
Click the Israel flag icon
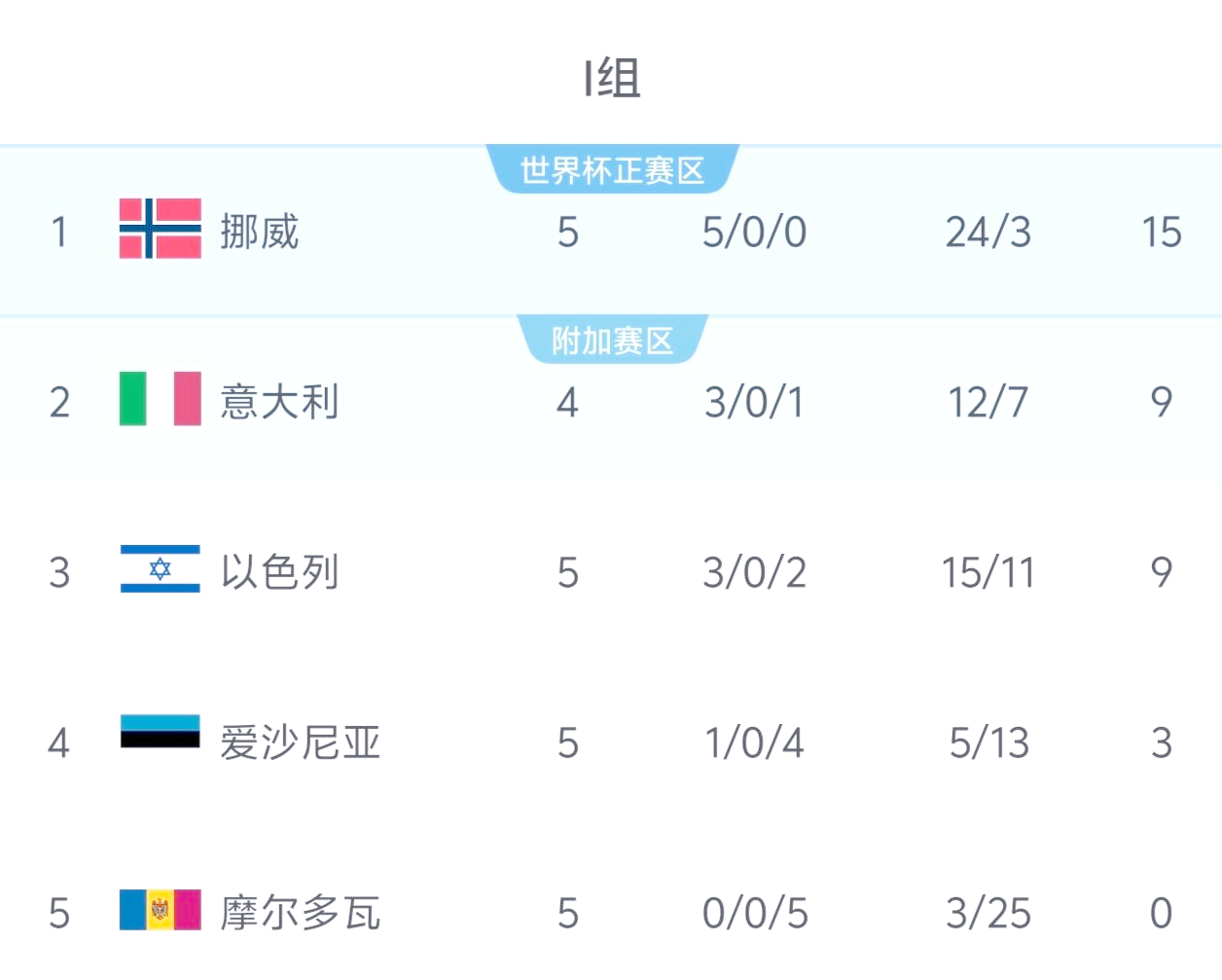click(161, 569)
